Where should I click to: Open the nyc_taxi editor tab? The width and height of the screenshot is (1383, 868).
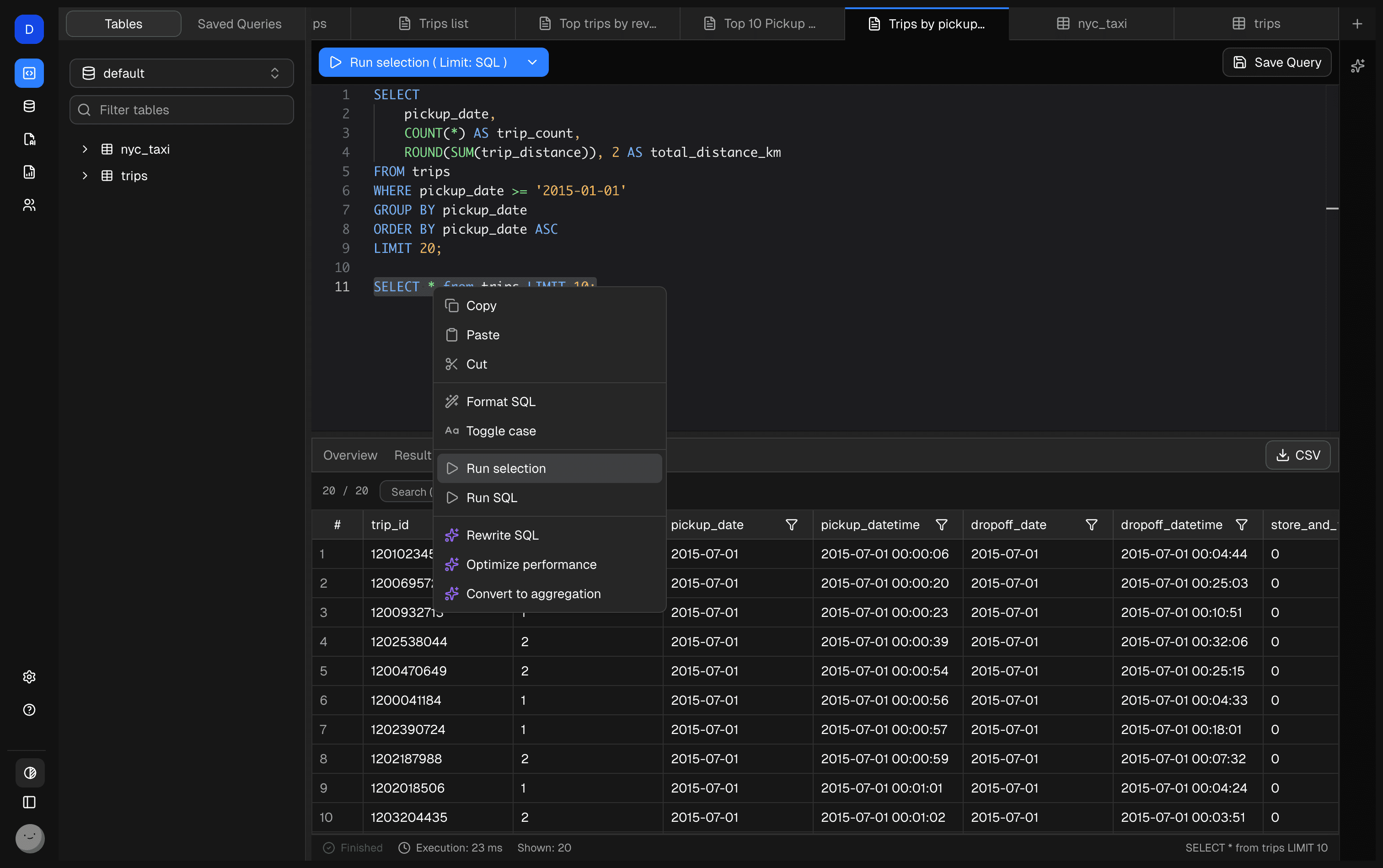click(1091, 23)
